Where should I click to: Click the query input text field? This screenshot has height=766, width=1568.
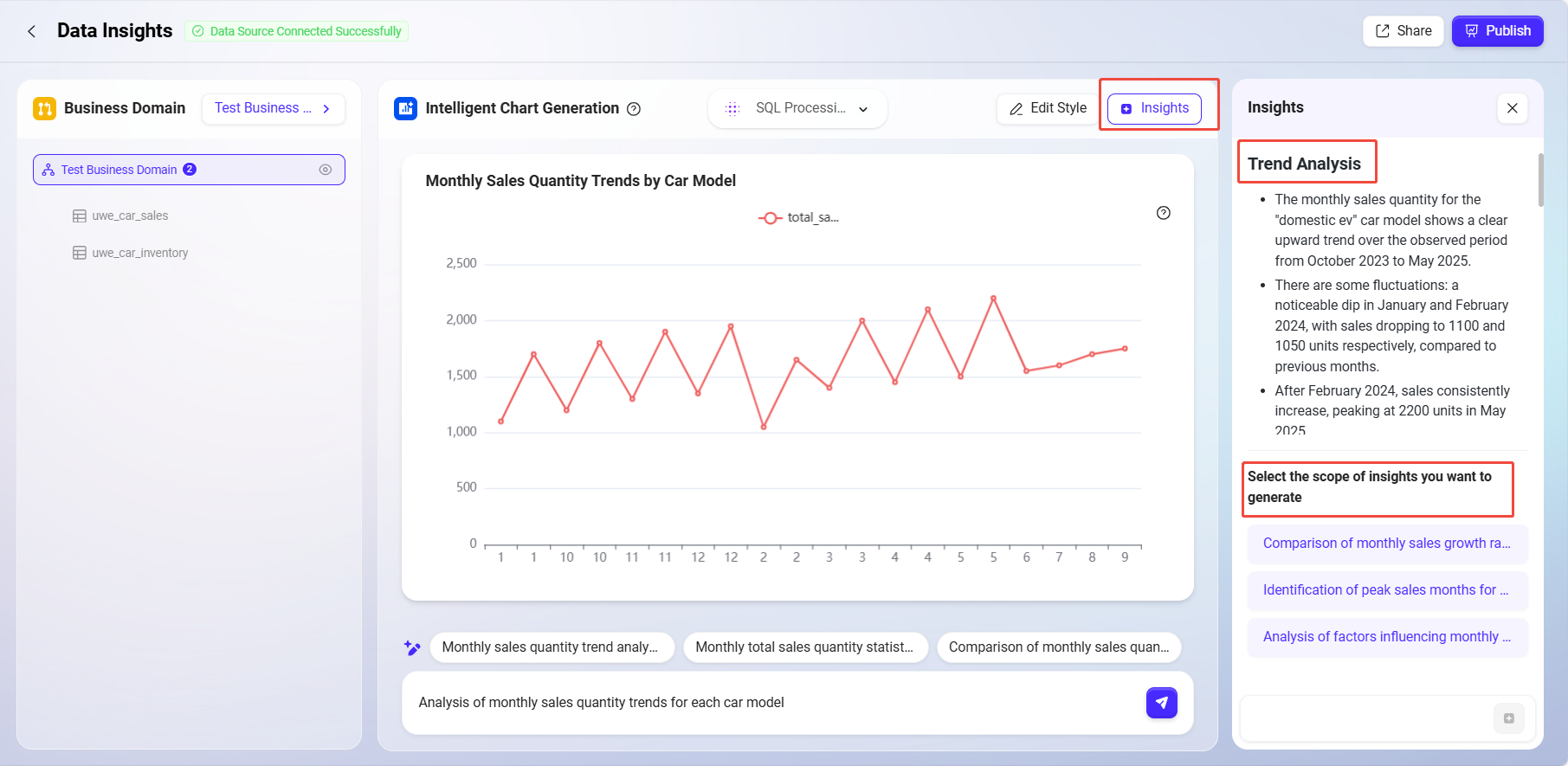(x=771, y=703)
